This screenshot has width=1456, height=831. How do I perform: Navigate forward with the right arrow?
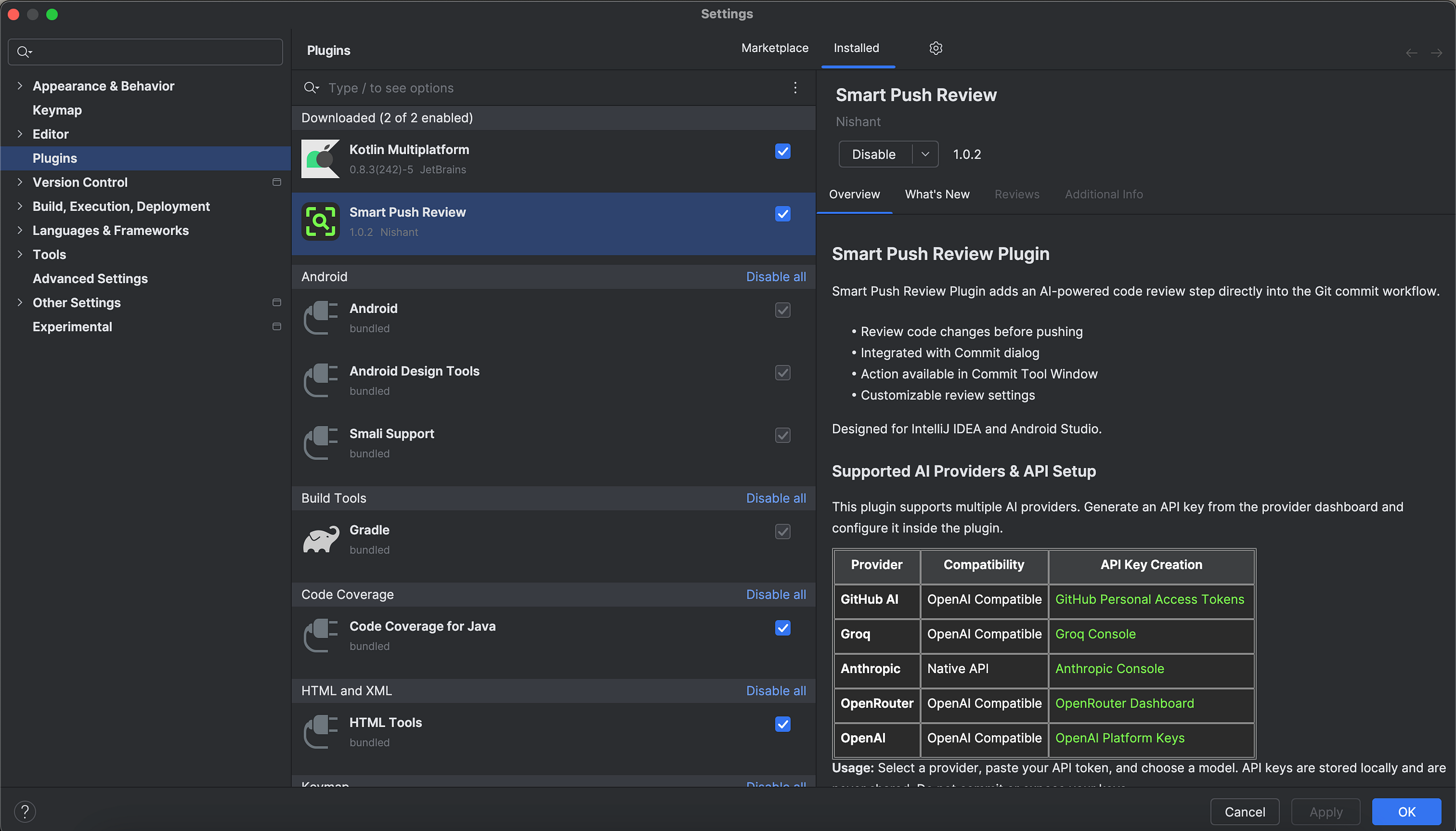tap(1436, 53)
